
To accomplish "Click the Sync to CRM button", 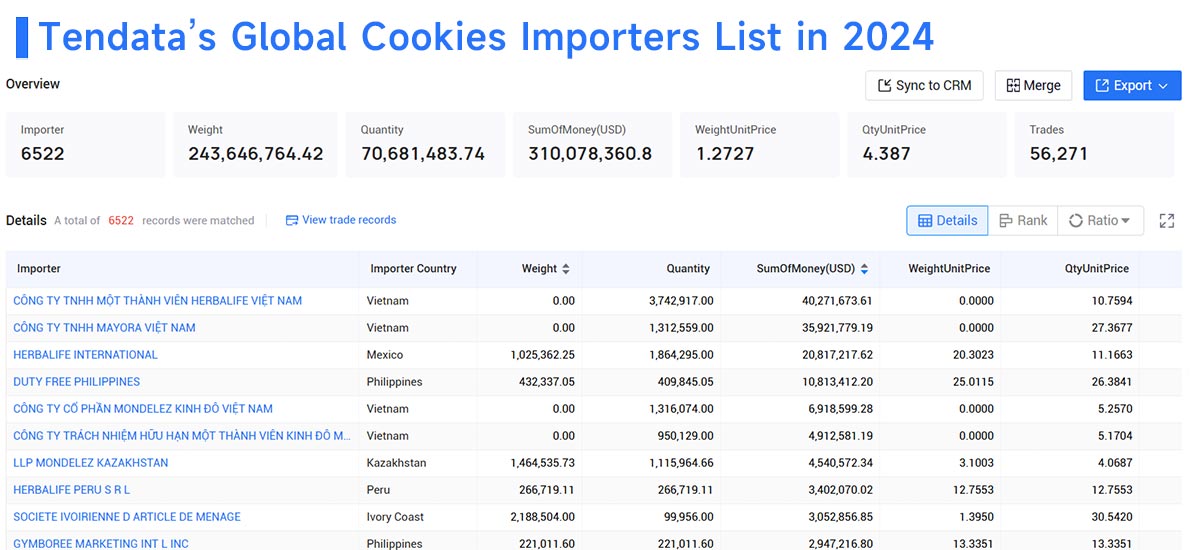I will [x=924, y=86].
